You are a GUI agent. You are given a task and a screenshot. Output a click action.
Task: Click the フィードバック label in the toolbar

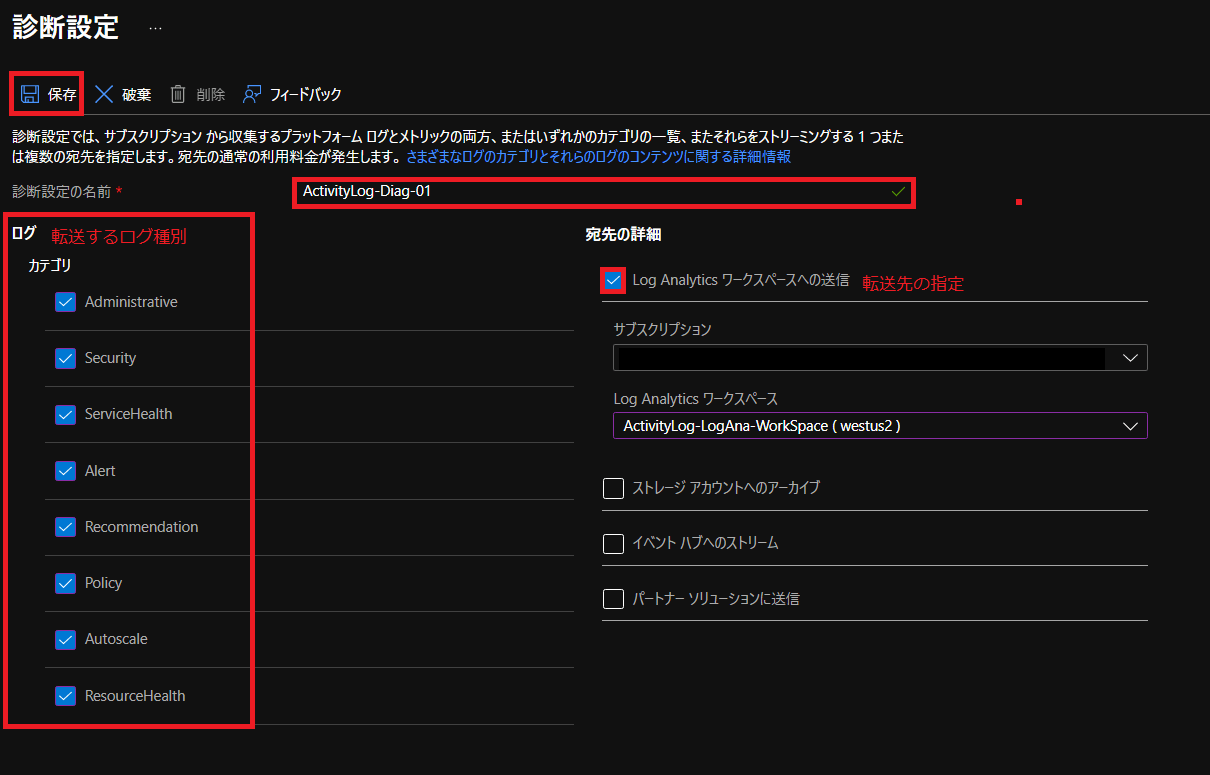click(x=306, y=95)
